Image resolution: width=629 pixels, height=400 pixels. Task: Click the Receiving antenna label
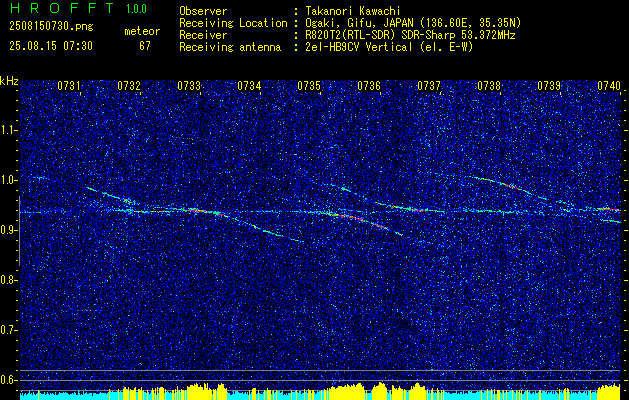pos(230,47)
